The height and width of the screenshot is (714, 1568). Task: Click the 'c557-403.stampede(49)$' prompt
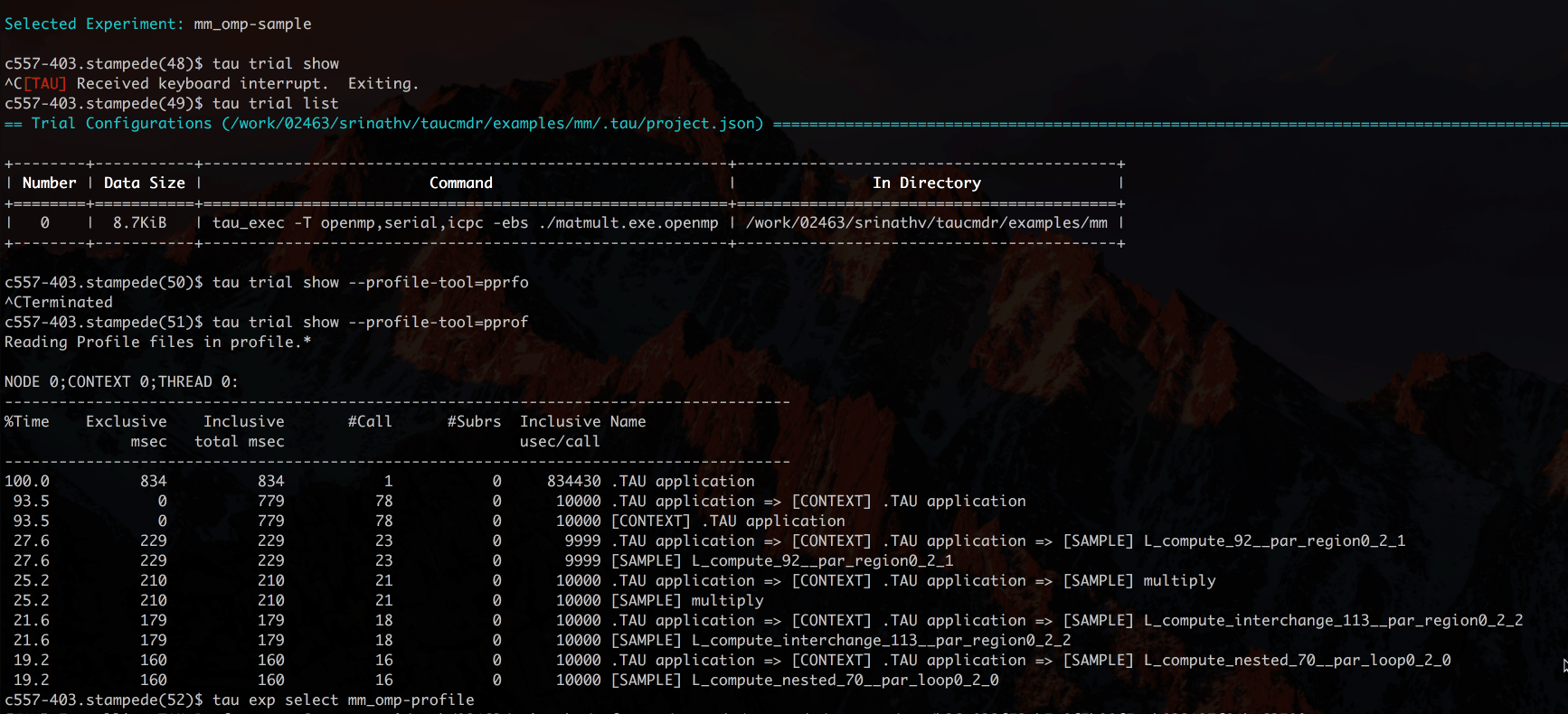(x=104, y=104)
